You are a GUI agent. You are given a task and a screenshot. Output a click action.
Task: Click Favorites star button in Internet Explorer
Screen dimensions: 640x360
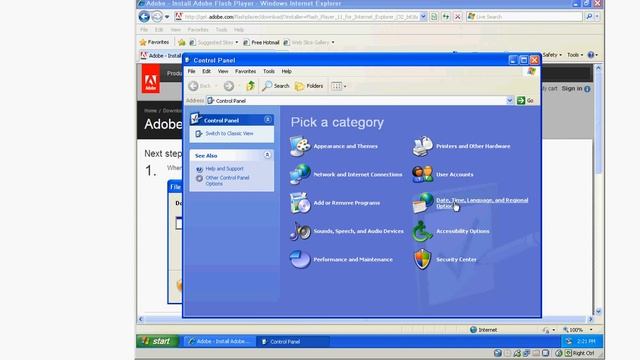[154, 42]
